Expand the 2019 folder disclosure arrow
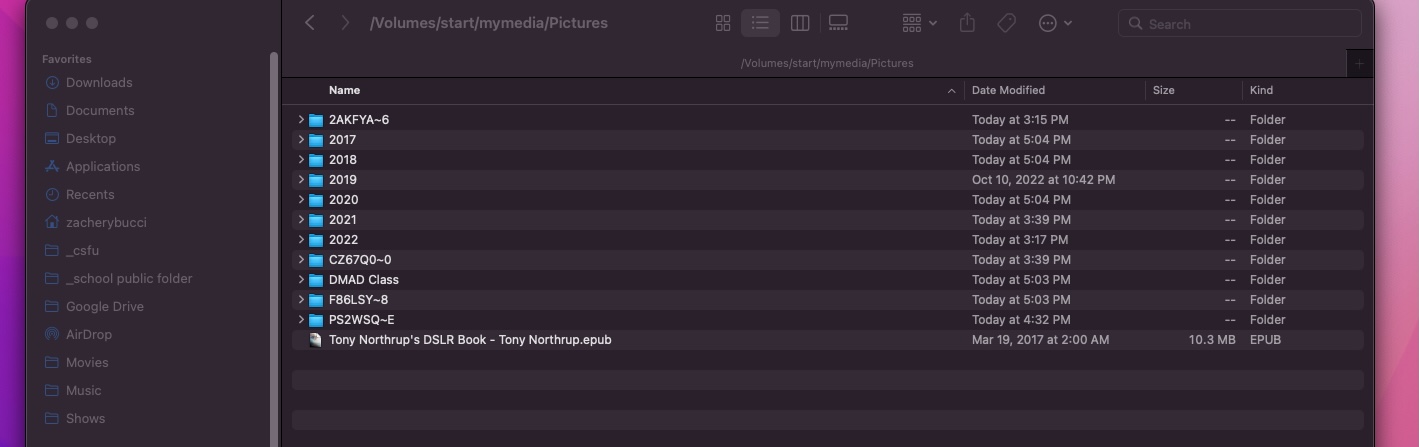Viewport: 1419px width, 447px height. pos(300,180)
